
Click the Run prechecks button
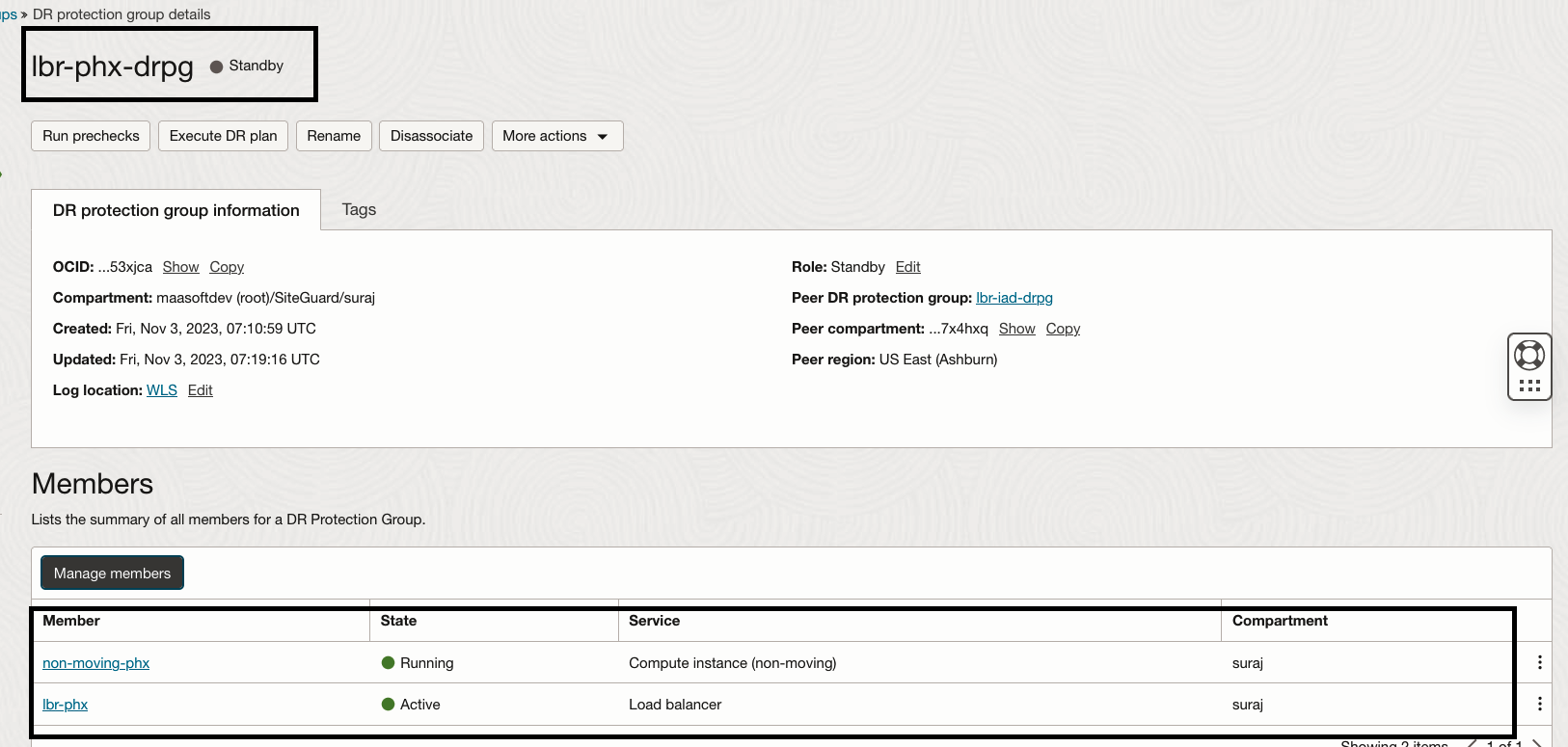[91, 136]
